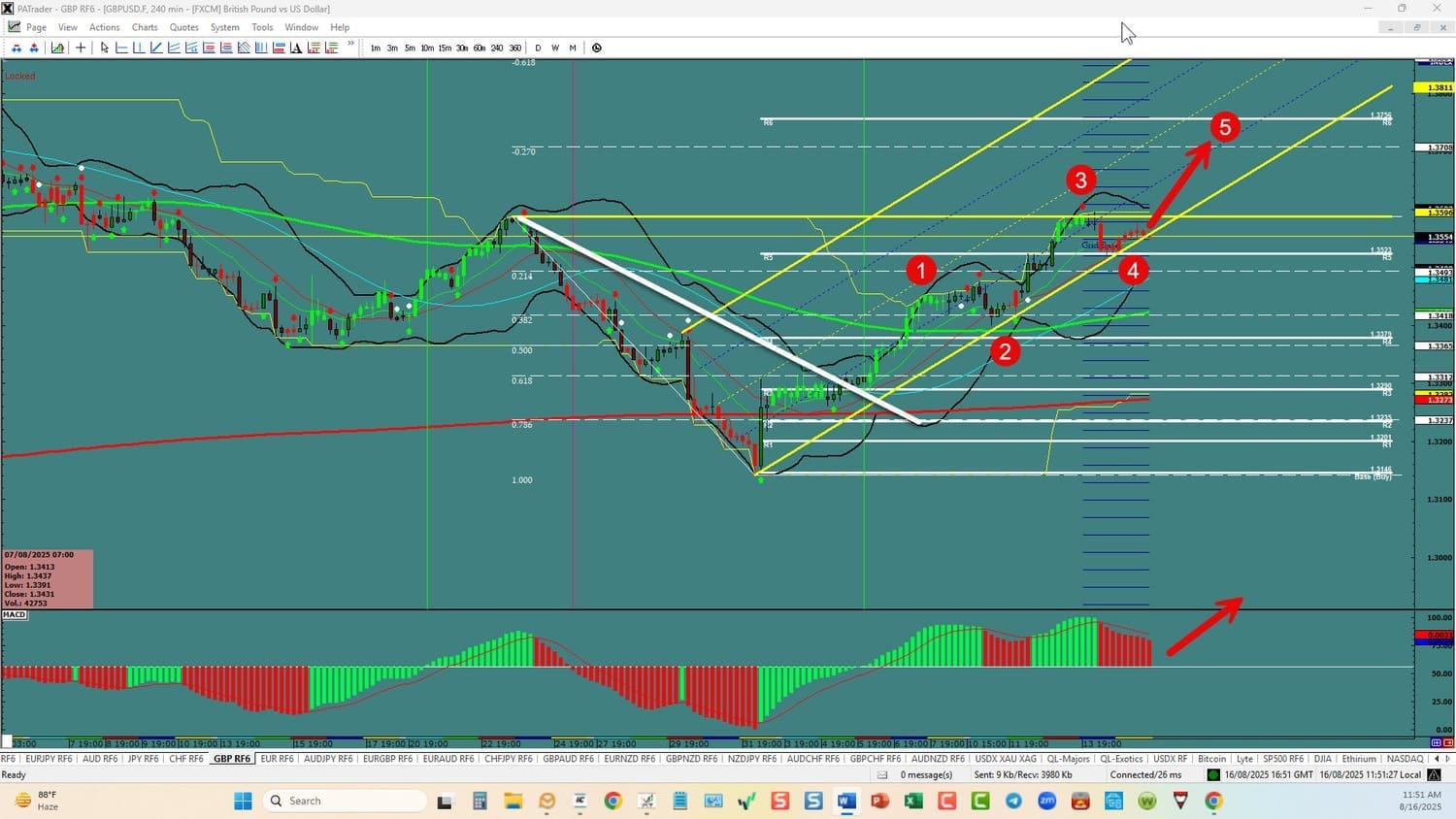Open the Tools menu
Image resolution: width=1456 pixels, height=819 pixels.
262,27
